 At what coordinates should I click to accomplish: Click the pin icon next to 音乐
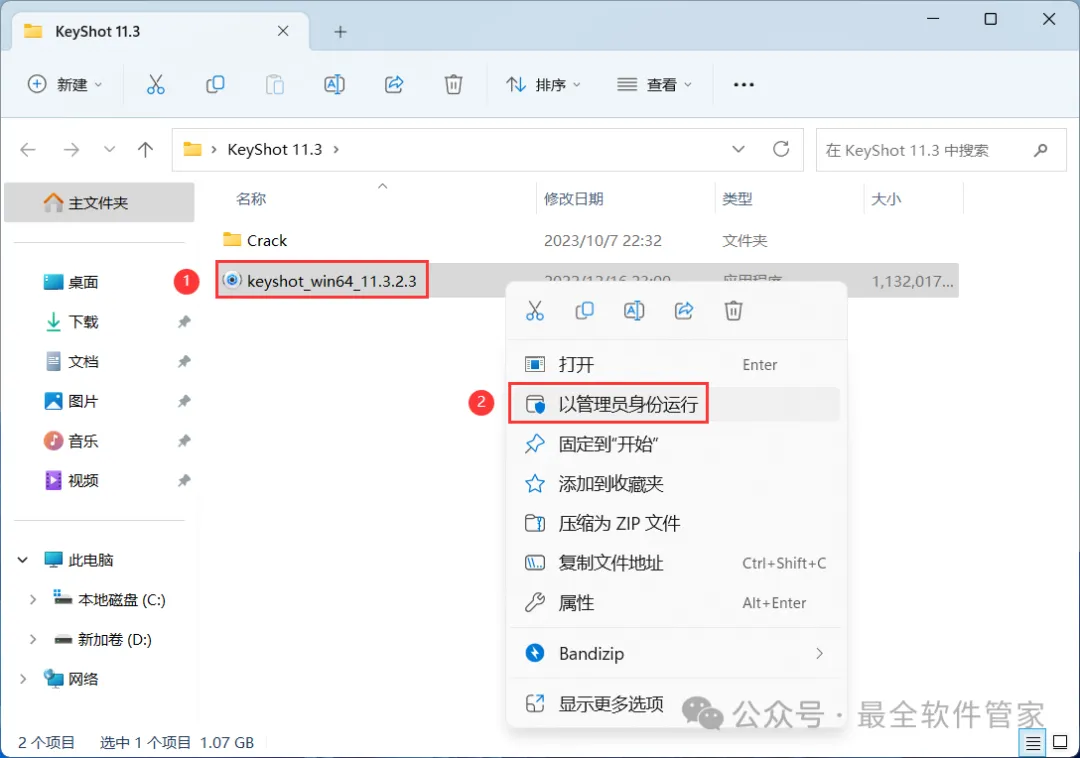coord(184,441)
